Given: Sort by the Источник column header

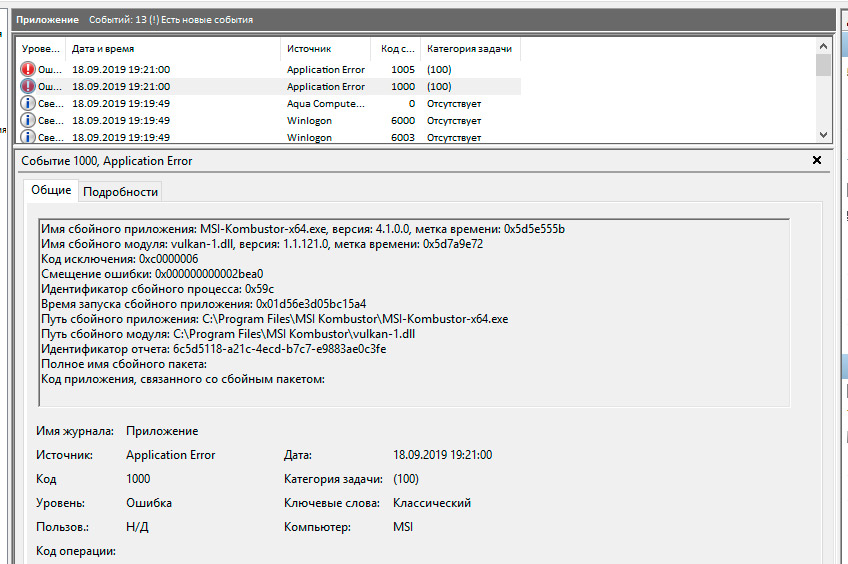Looking at the screenshot, I should click(326, 49).
